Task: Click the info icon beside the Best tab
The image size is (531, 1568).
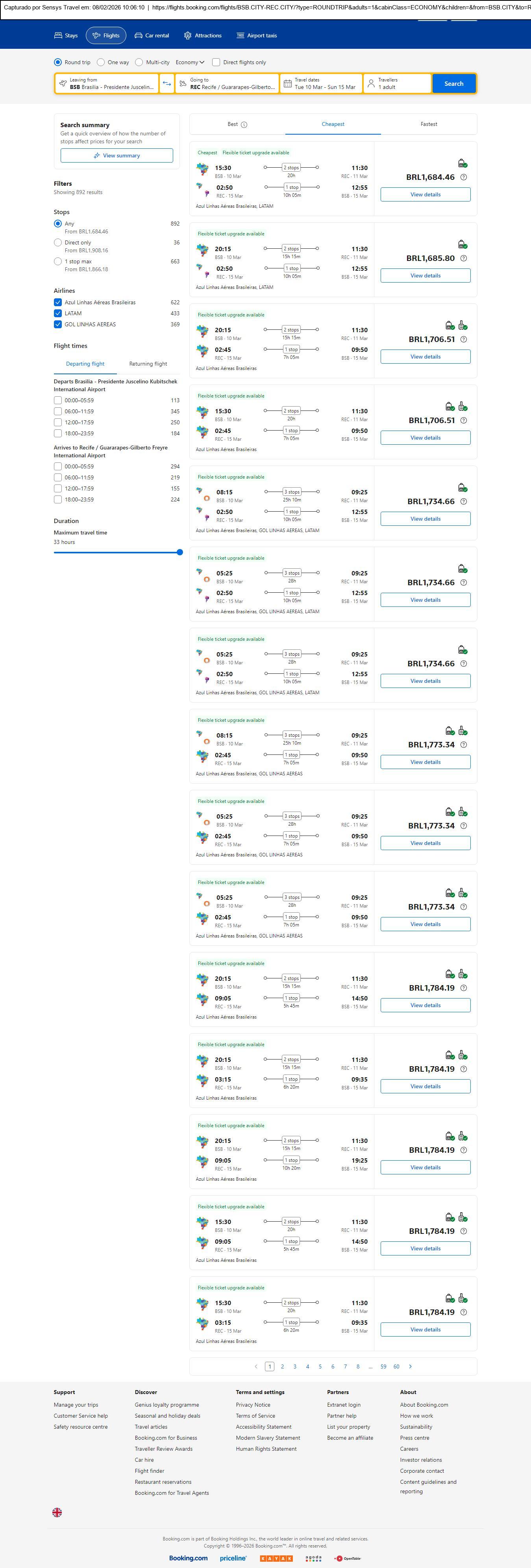Action: tap(244, 125)
